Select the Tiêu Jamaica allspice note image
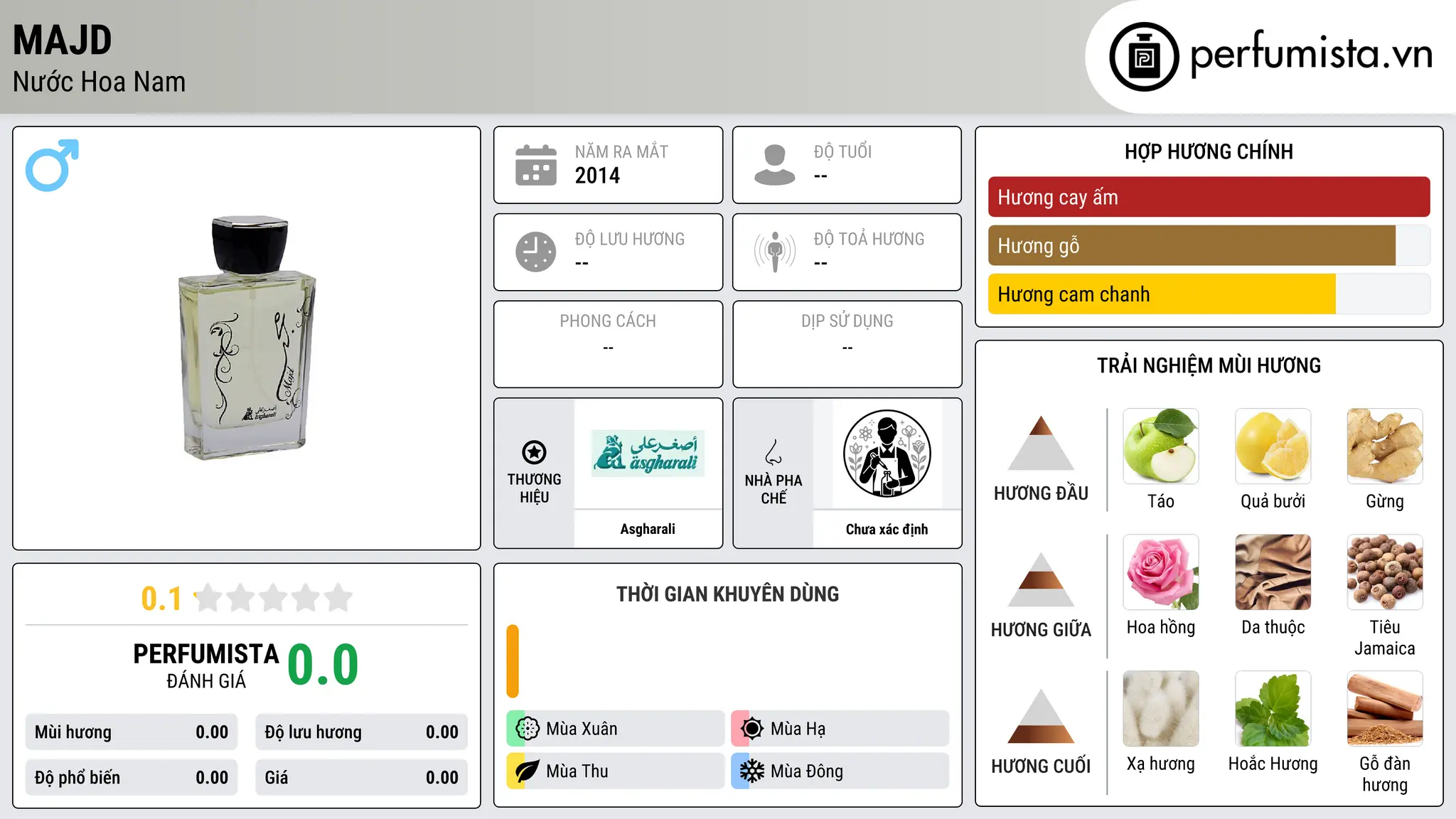The image size is (1456, 819). pyautogui.click(x=1385, y=572)
